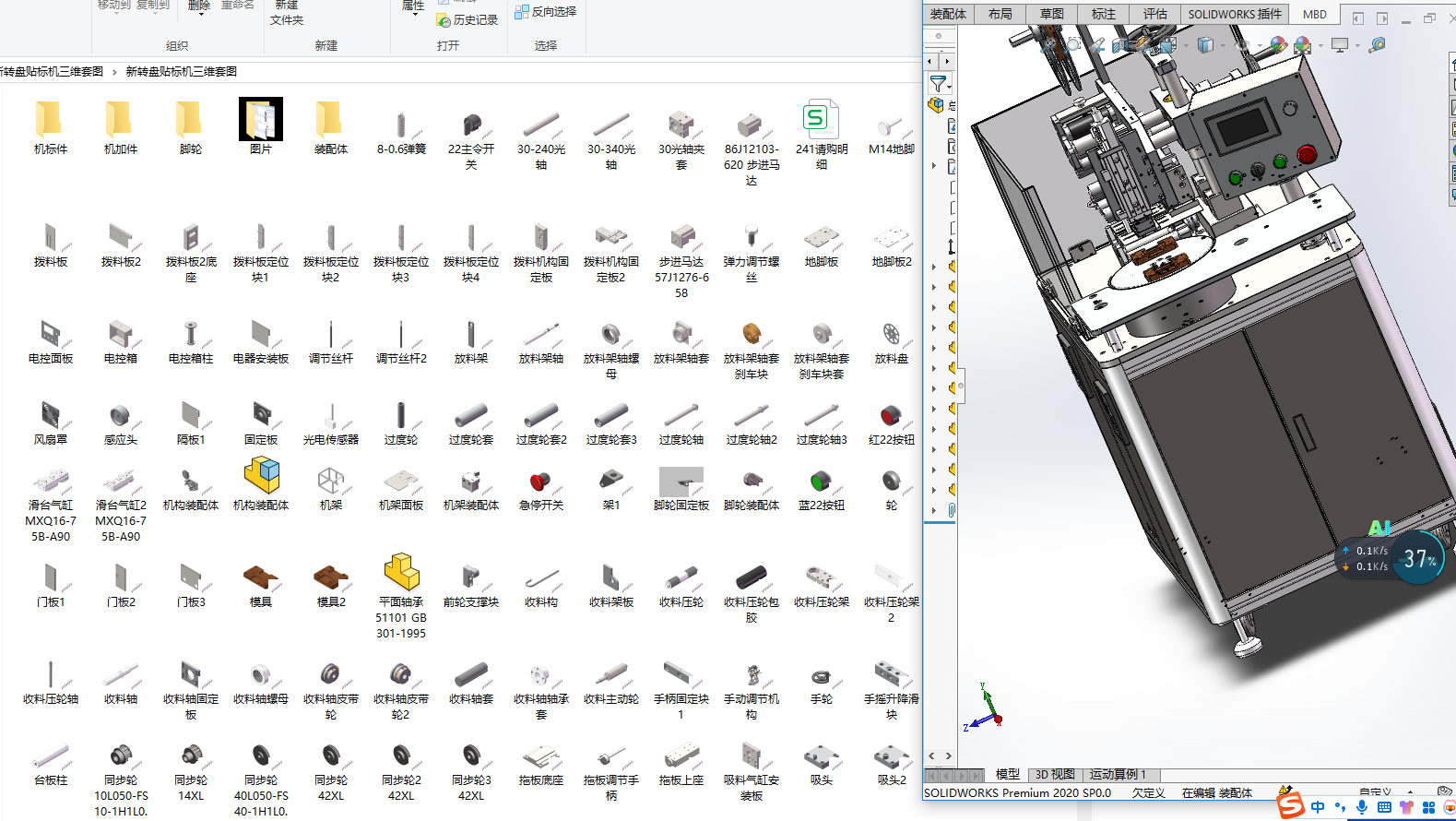Click the 历史记录 history button
Viewport: 1456px width, 821px height.
click(468, 19)
